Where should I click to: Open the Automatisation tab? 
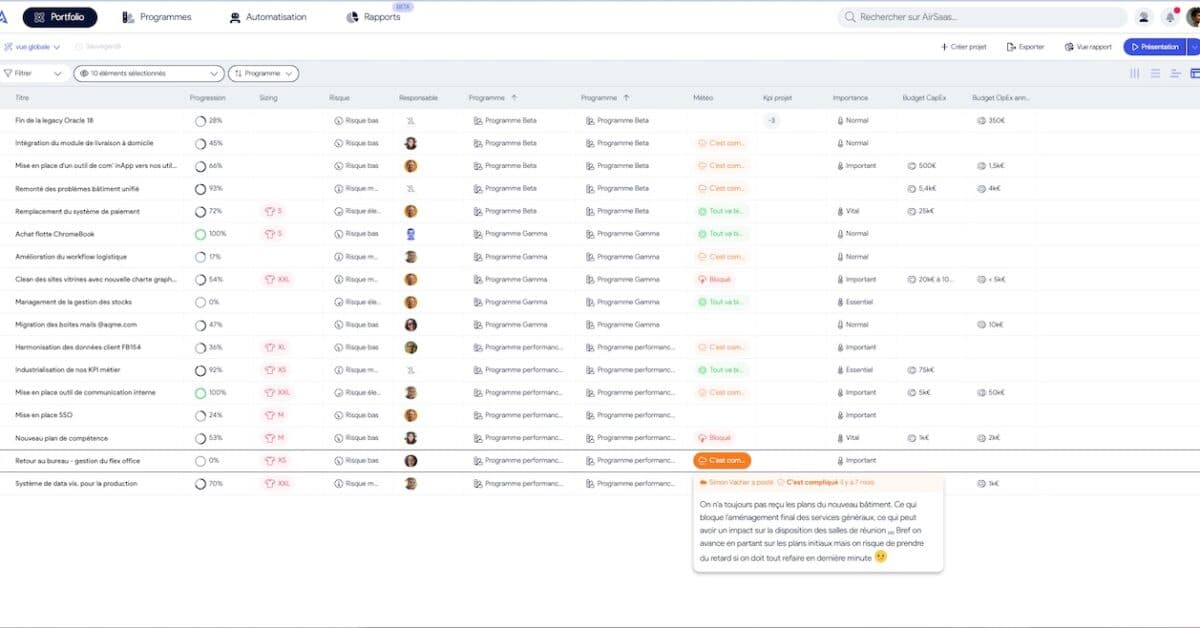click(268, 17)
